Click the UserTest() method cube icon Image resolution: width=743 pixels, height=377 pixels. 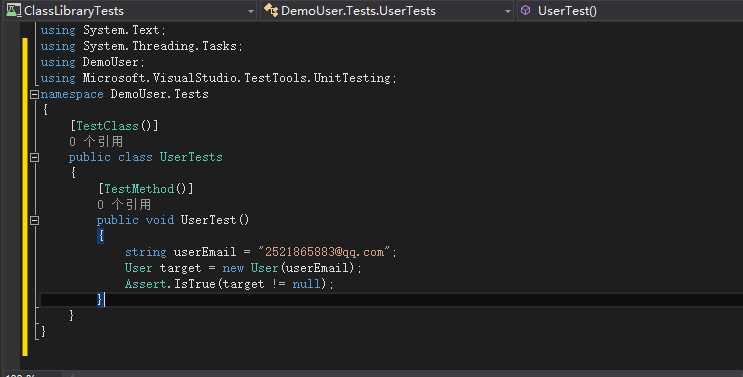coord(526,10)
